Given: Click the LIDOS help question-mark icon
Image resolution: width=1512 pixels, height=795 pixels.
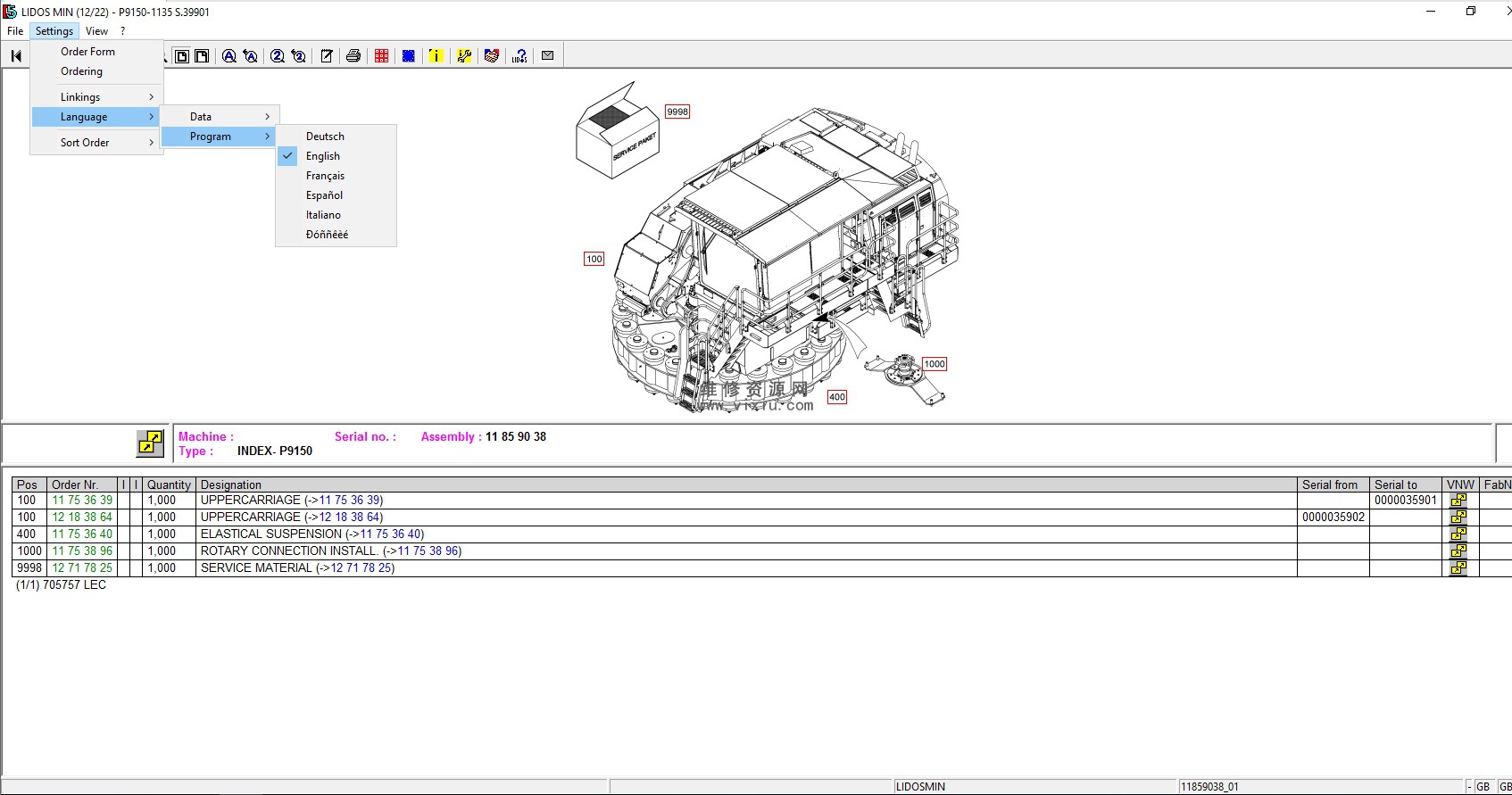Looking at the screenshot, I should [x=520, y=56].
